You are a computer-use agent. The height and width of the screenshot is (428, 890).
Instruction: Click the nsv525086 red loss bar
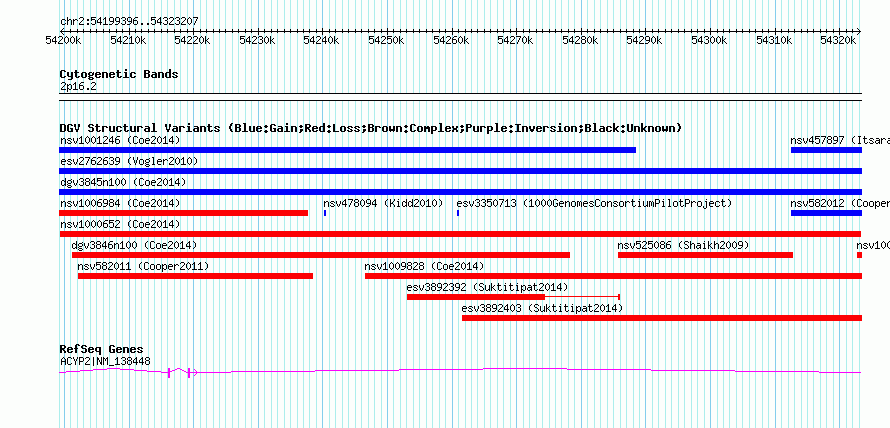point(705,255)
